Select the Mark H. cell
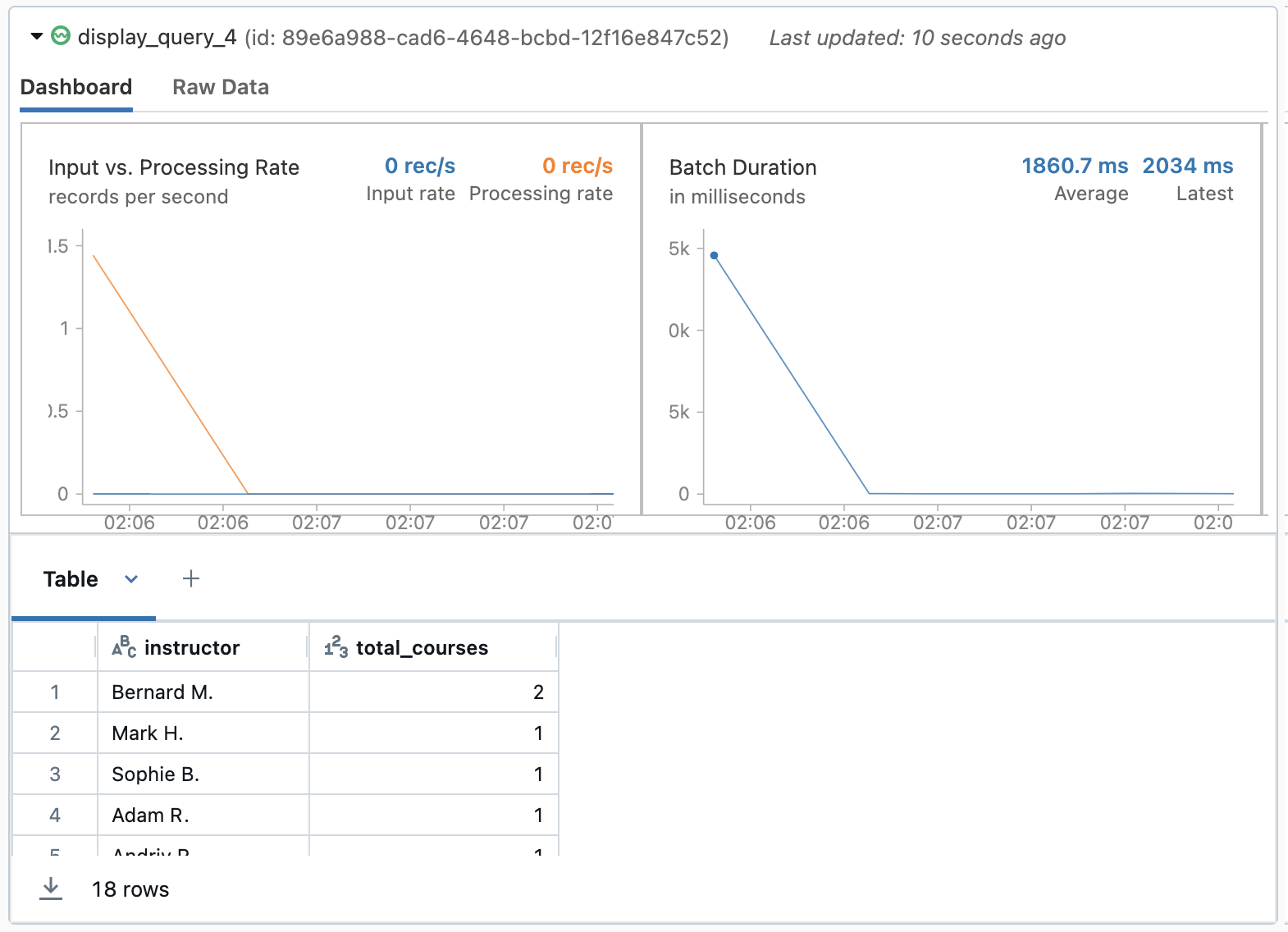This screenshot has width=1288, height=932. click(203, 733)
